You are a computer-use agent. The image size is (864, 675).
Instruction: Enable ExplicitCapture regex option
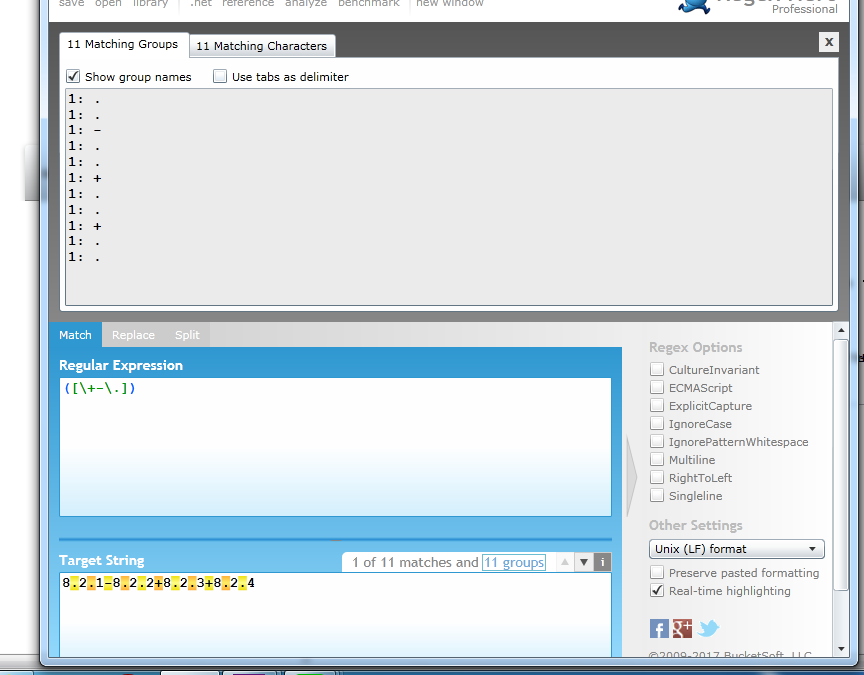657,406
